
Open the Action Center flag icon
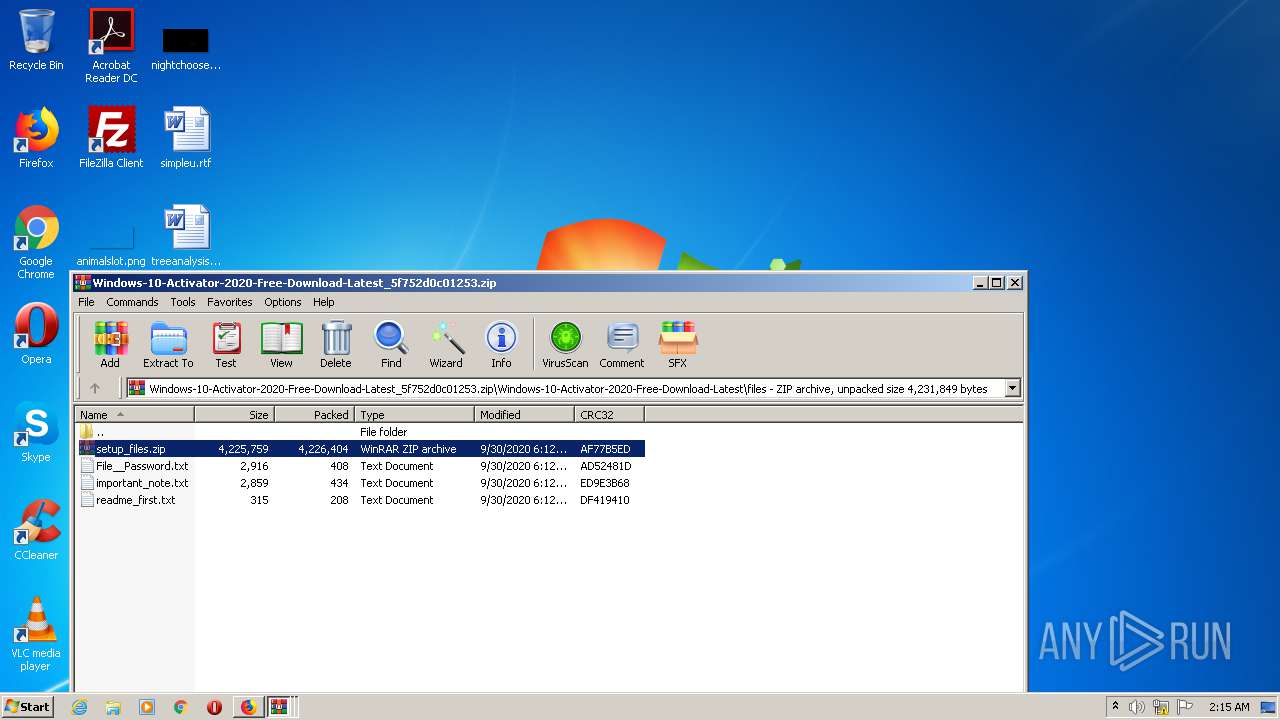click(1184, 707)
